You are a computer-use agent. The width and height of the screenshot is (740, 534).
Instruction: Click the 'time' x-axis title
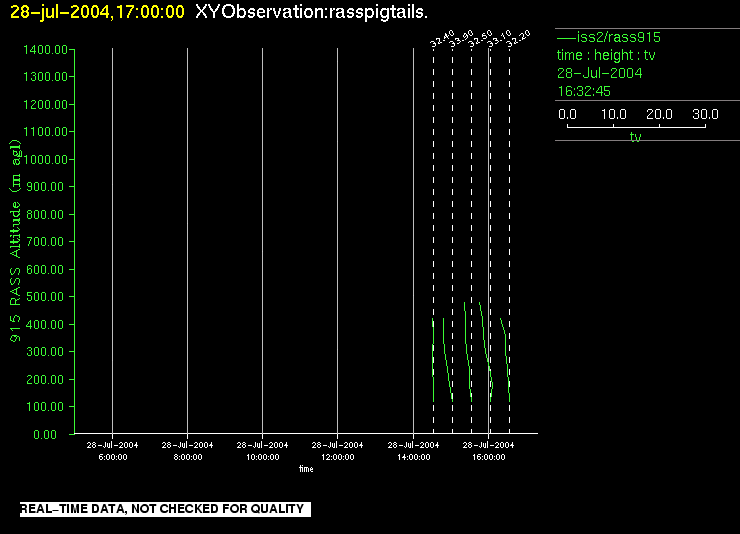coord(306,469)
